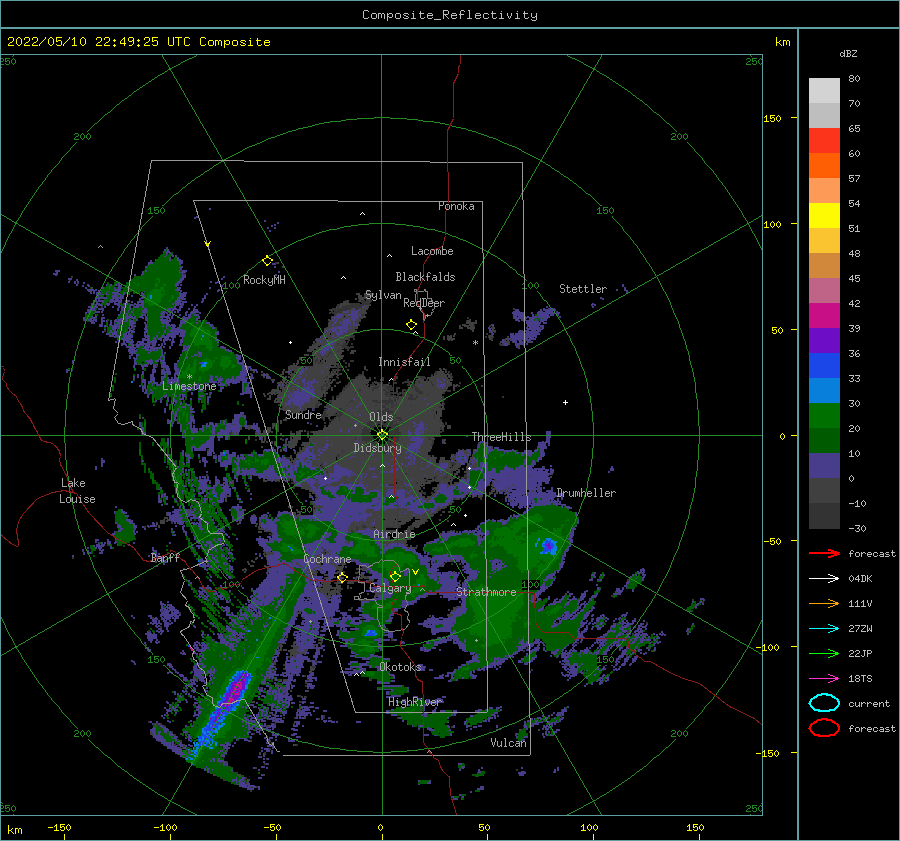Click the dBZ legend heading
The image size is (900, 841).
(x=848, y=53)
